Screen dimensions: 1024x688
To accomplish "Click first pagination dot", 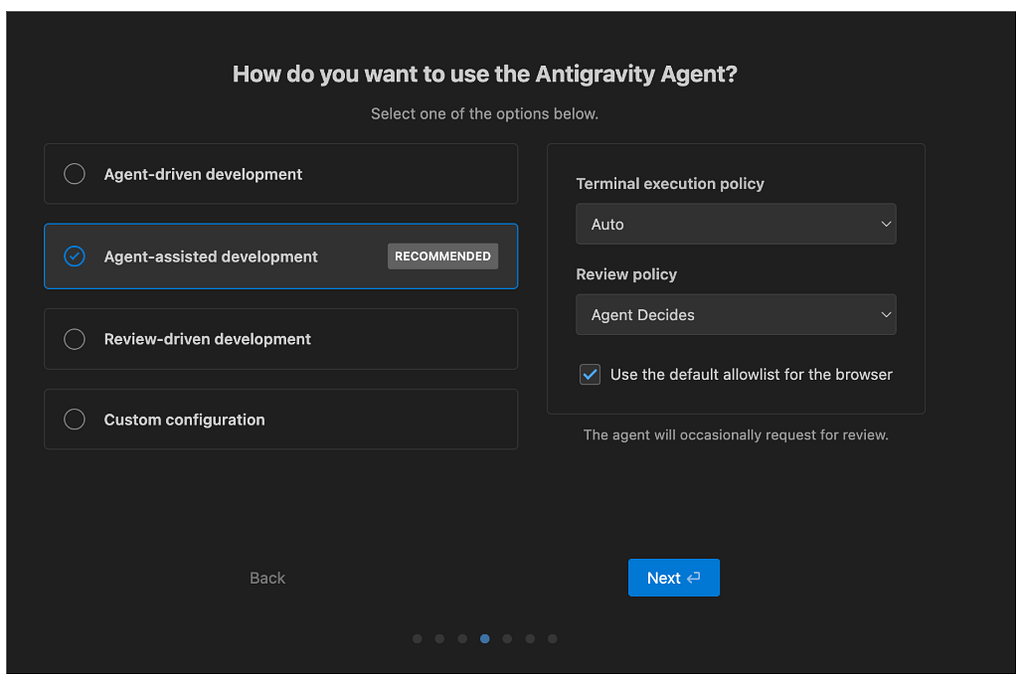I will [x=417, y=638].
